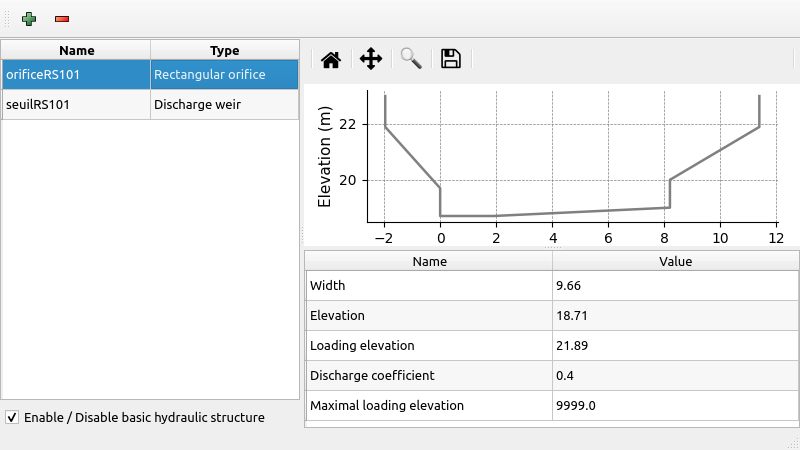Edit the Elevation value 18.71
This screenshot has width=800, height=450.
point(675,315)
